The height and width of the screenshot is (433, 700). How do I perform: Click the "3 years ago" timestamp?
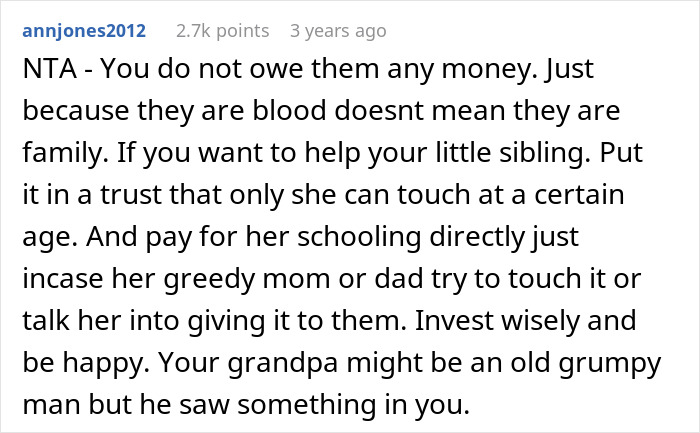pos(337,31)
